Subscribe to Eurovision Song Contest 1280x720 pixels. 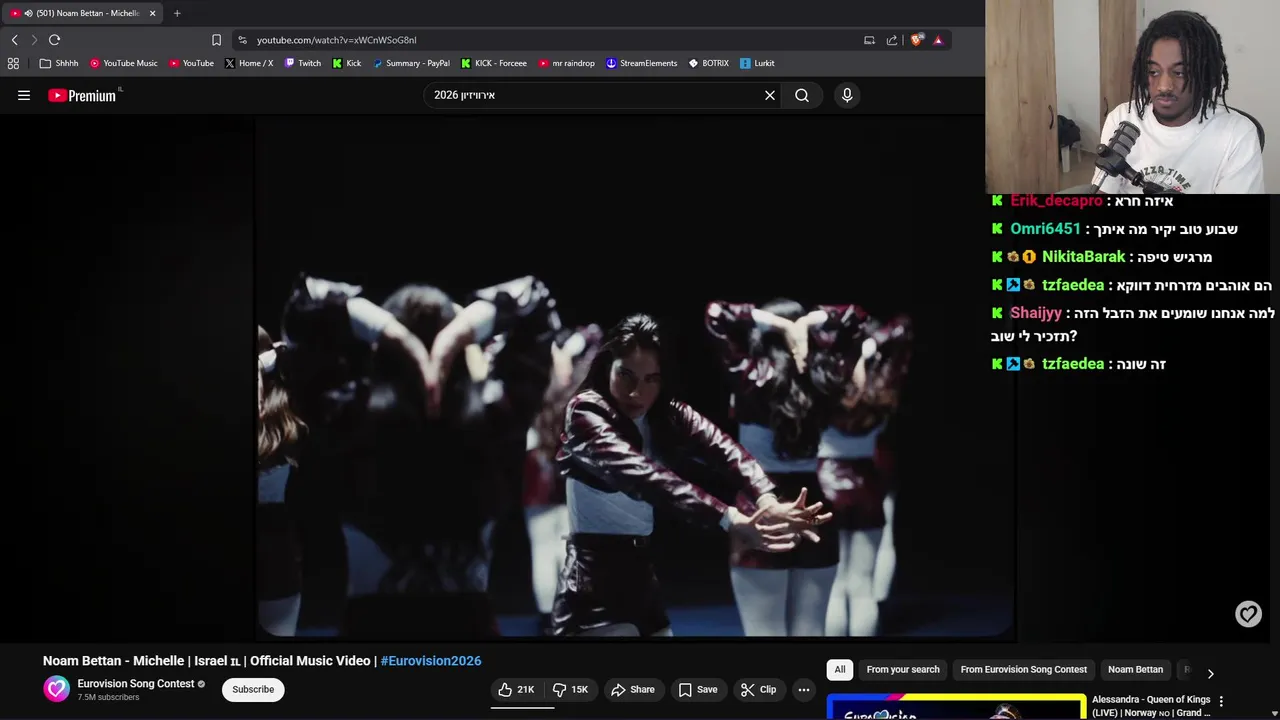(x=253, y=689)
